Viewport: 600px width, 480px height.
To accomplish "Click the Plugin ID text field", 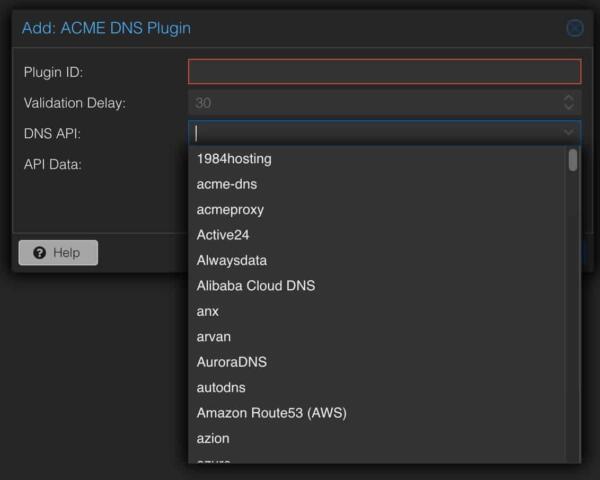I will [x=384, y=72].
